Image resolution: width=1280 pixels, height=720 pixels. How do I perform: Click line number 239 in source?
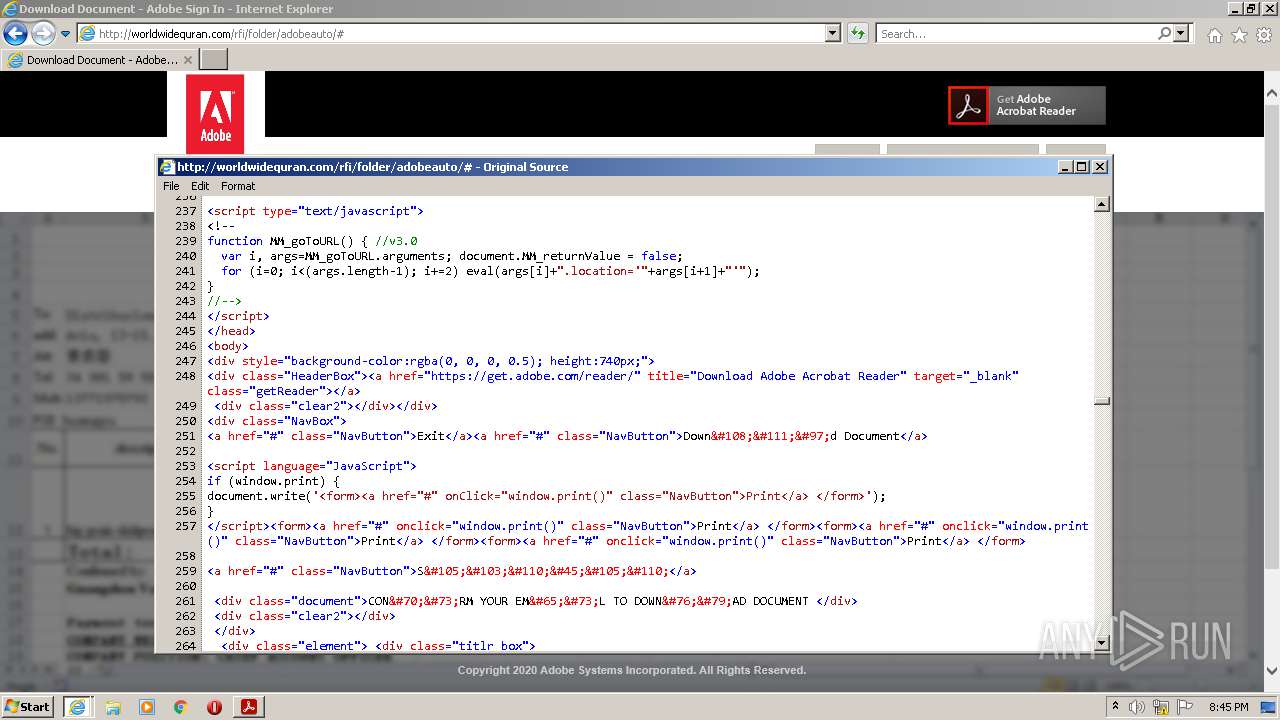[x=185, y=241]
